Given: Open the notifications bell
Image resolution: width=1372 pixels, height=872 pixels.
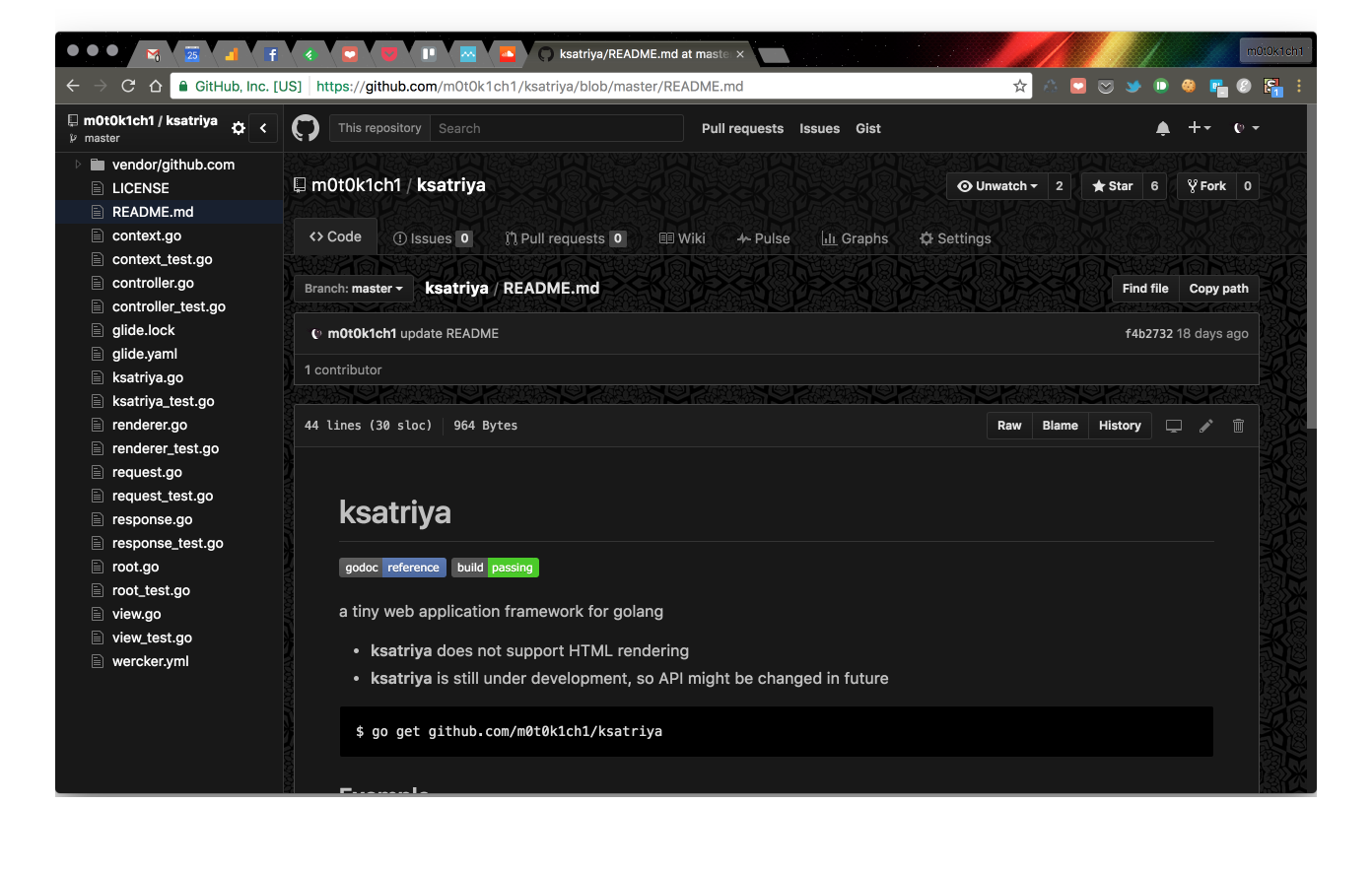Looking at the screenshot, I should 1163,128.
